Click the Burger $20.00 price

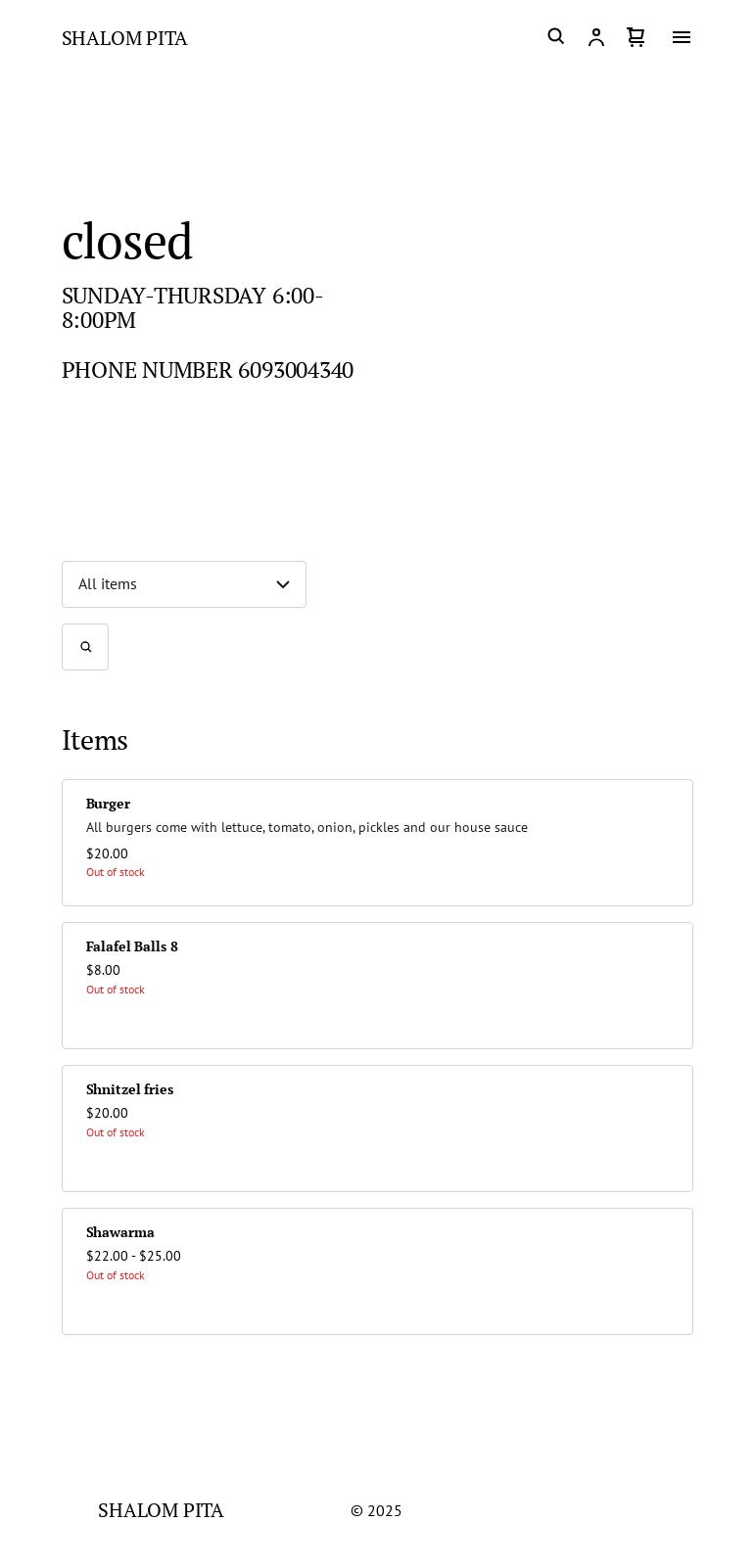pyautogui.click(x=107, y=853)
